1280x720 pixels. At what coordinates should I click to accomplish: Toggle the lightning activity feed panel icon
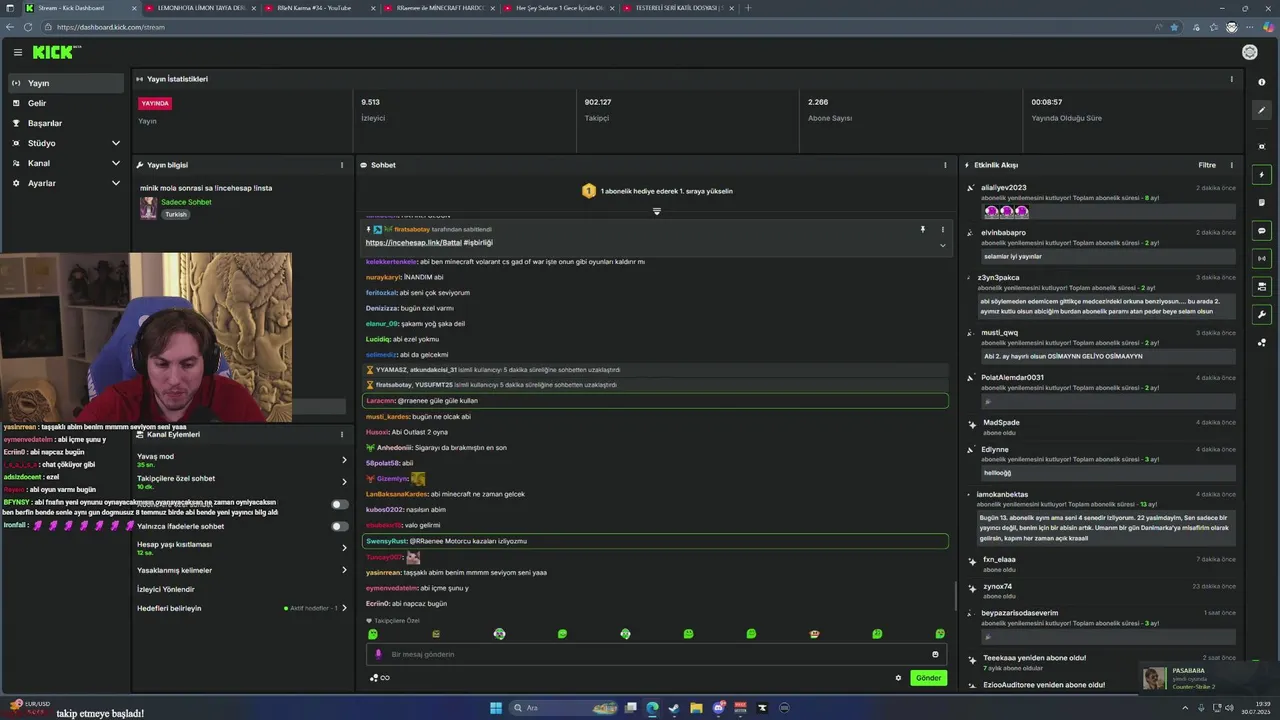click(1262, 175)
